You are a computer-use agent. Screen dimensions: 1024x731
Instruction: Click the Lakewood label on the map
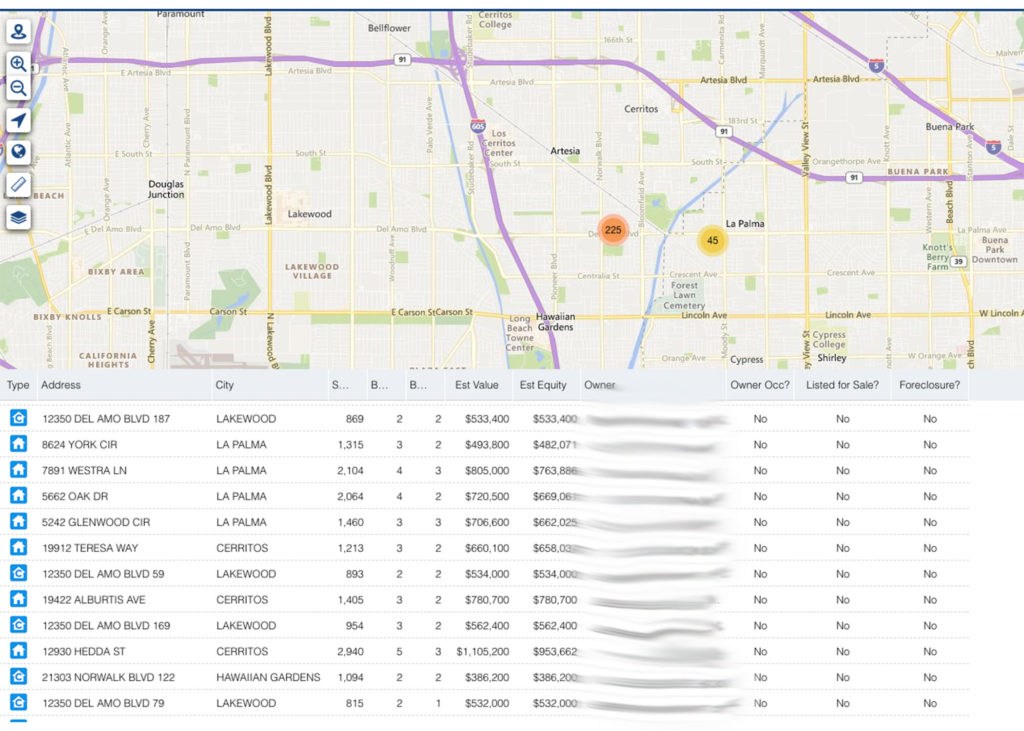click(310, 214)
